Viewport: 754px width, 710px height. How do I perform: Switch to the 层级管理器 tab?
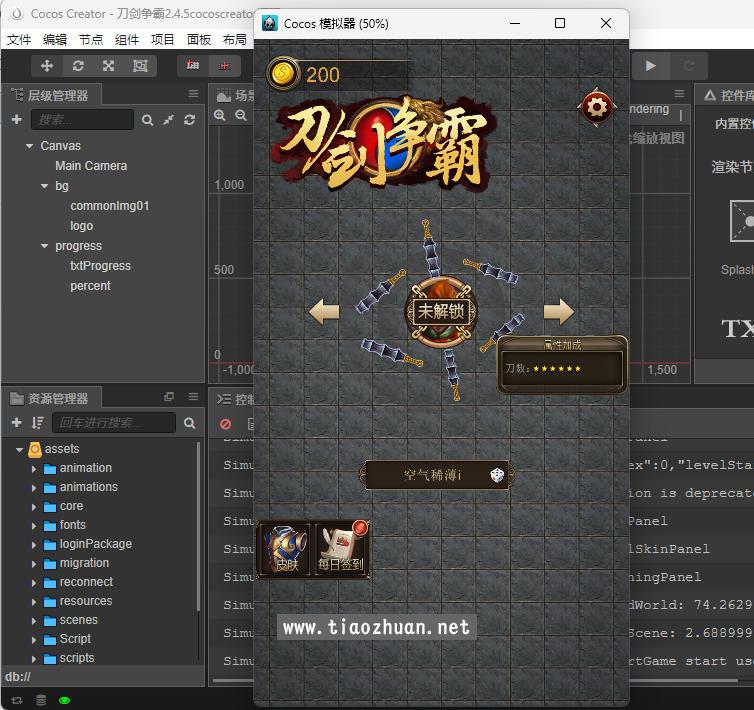(x=51, y=95)
